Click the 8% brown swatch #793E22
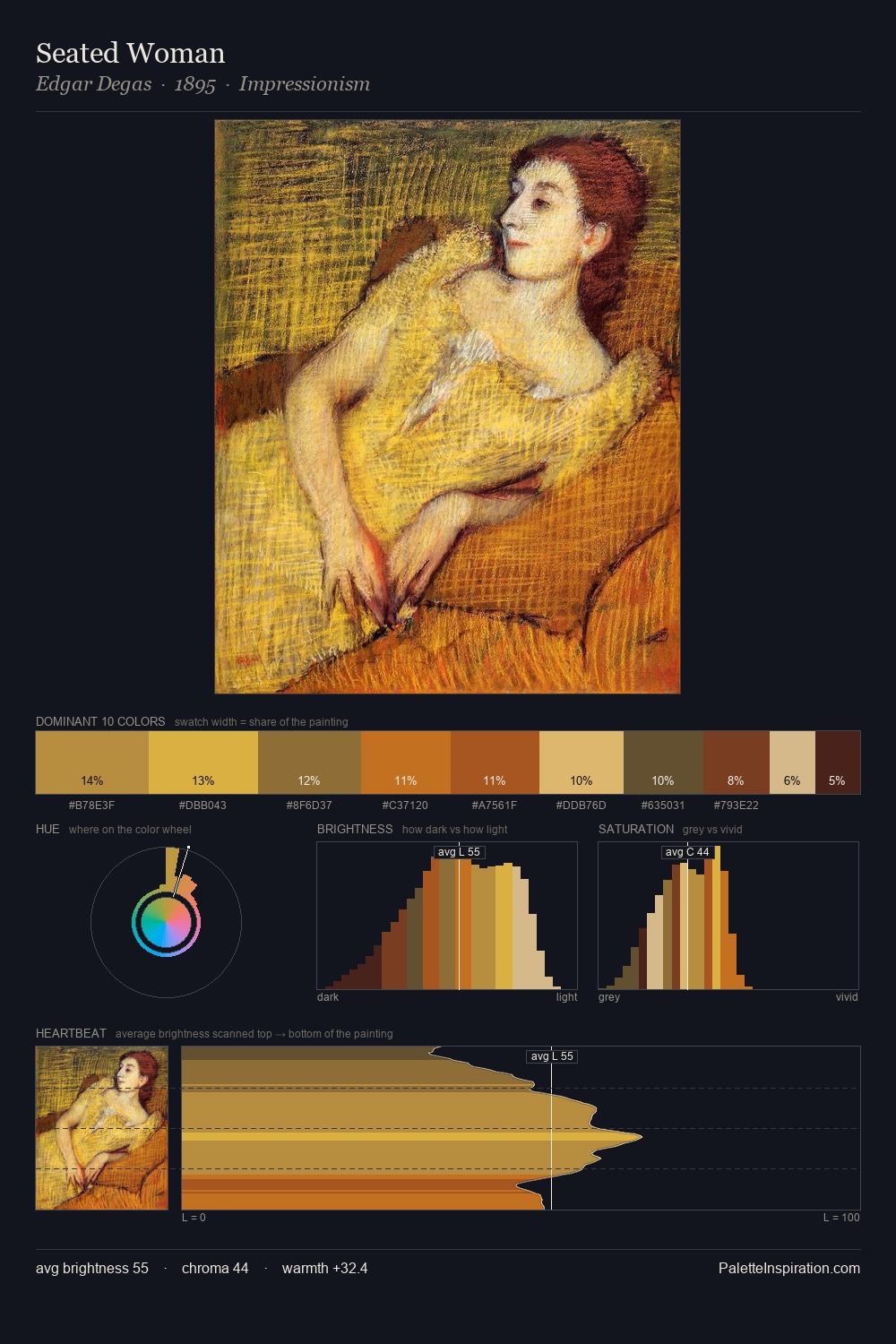Viewport: 896px width, 1344px height. [737, 762]
